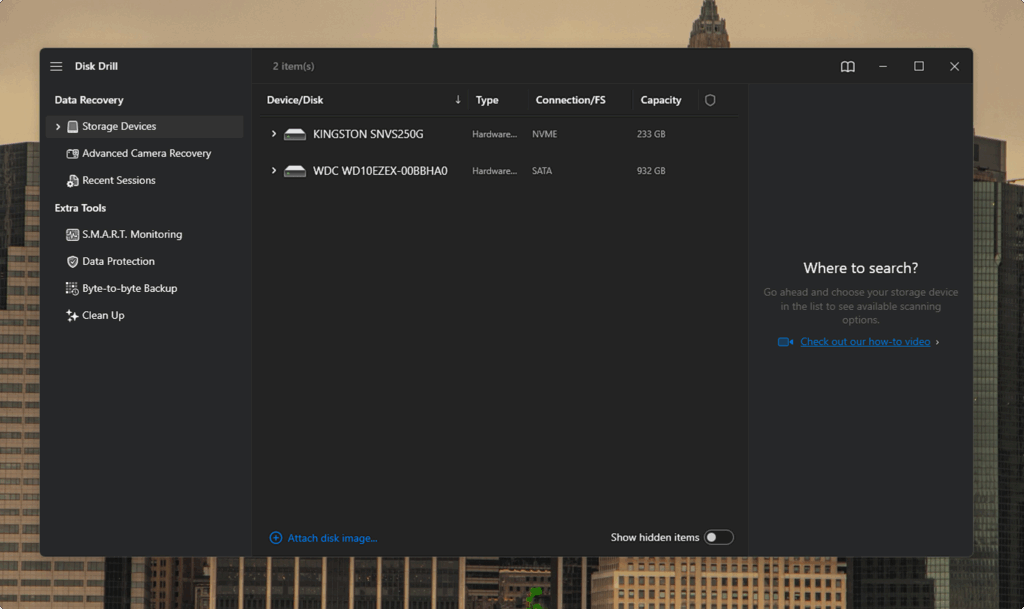
Task: Sort by the Capacity column header
Action: click(661, 100)
